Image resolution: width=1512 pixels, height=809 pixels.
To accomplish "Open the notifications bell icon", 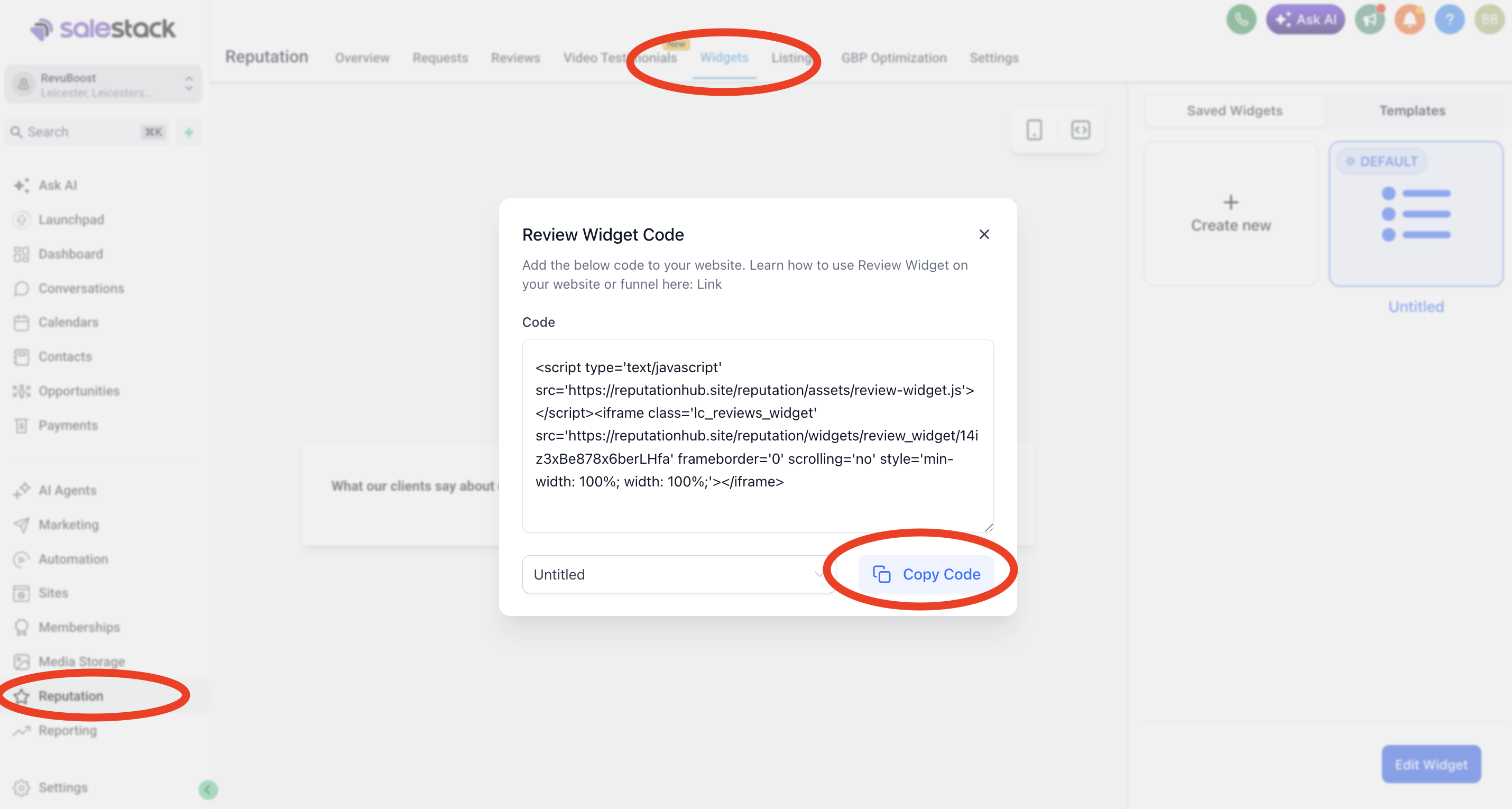I will (x=1410, y=20).
